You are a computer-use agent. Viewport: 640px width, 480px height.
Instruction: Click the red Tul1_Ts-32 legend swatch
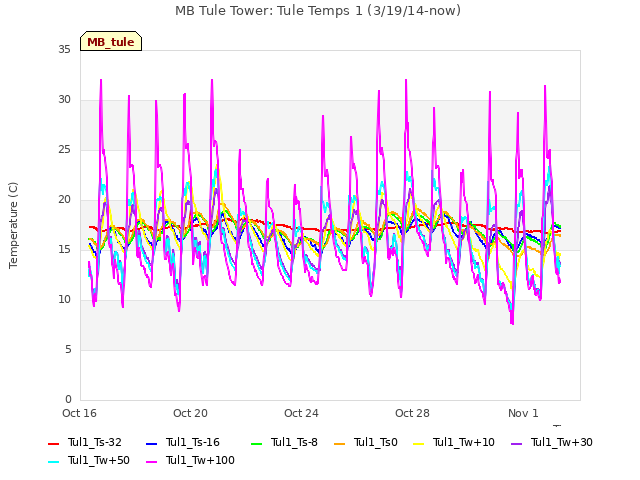point(53,444)
